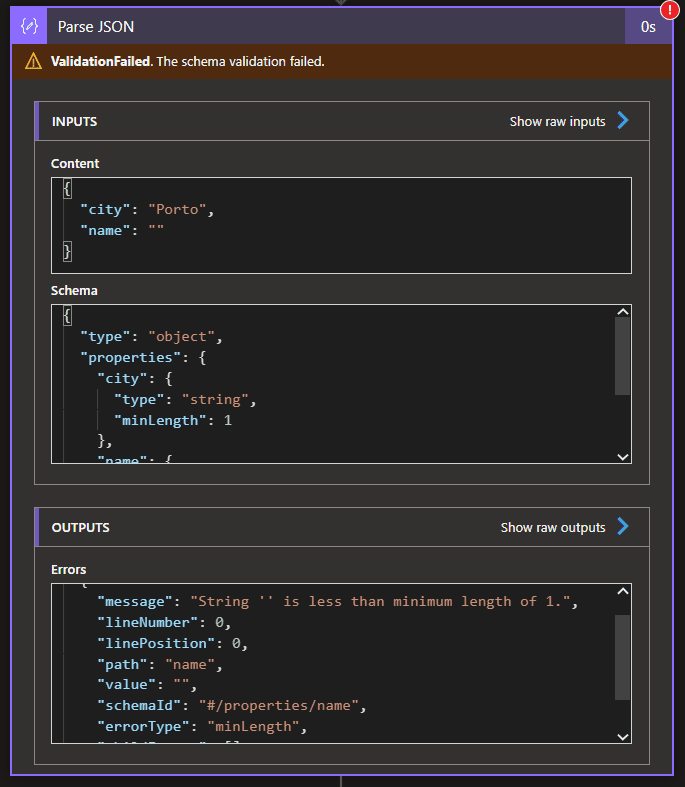685x787 pixels.
Task: Click the 0s duration badge
Action: click(648, 27)
